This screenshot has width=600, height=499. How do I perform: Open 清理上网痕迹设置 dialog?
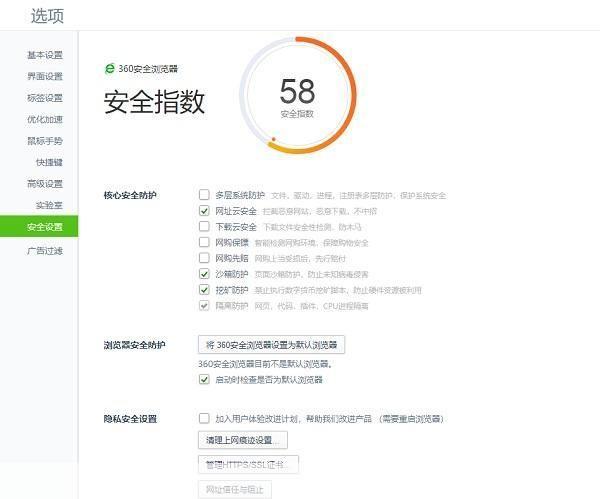coord(243,440)
